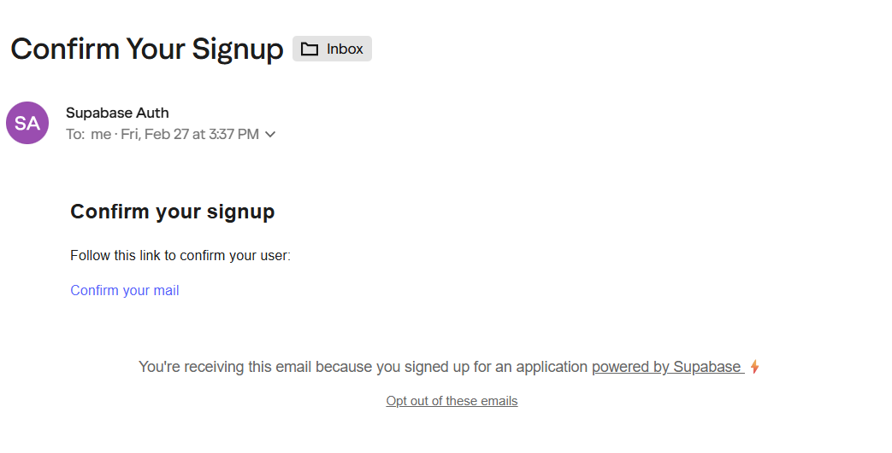This screenshot has height=453, width=892.
Task: Click the bold 'Confirm your signup' body heading
Action: coord(172,212)
